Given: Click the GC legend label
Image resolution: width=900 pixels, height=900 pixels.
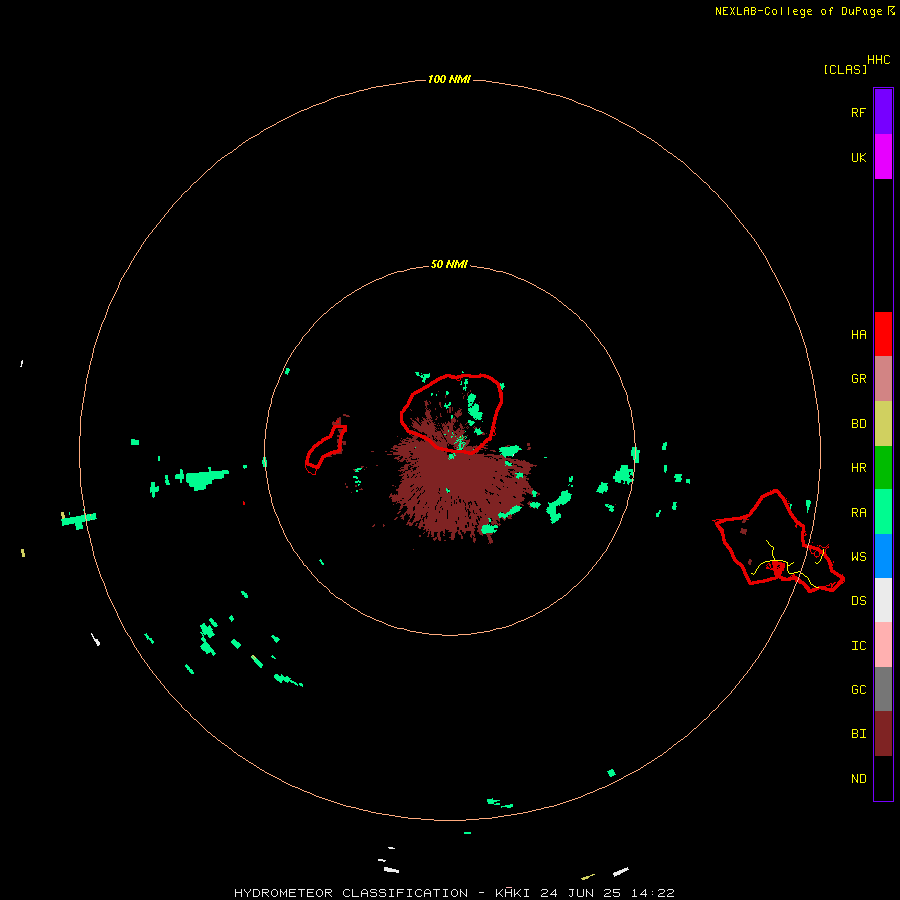Looking at the screenshot, I should coord(858,690).
